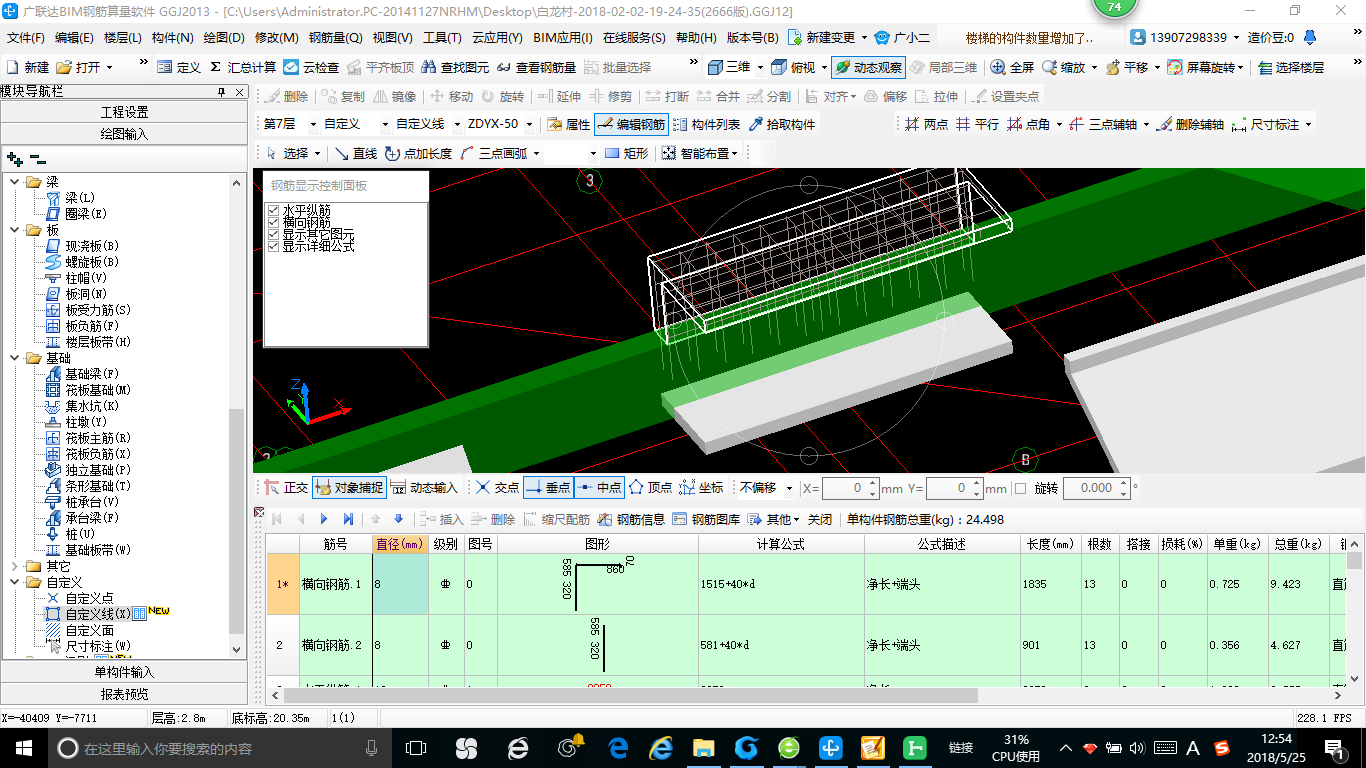Open the 文件(F) menu

click(x=26, y=38)
